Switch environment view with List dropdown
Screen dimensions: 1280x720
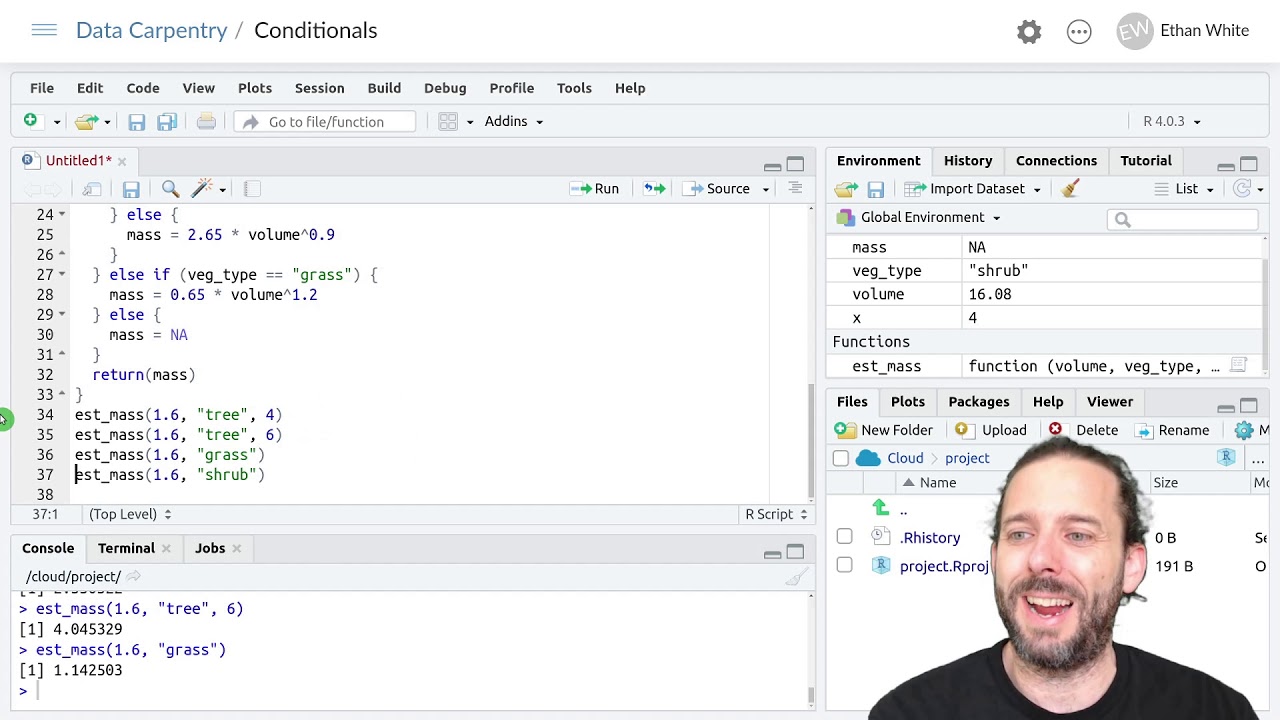[x=1184, y=189]
